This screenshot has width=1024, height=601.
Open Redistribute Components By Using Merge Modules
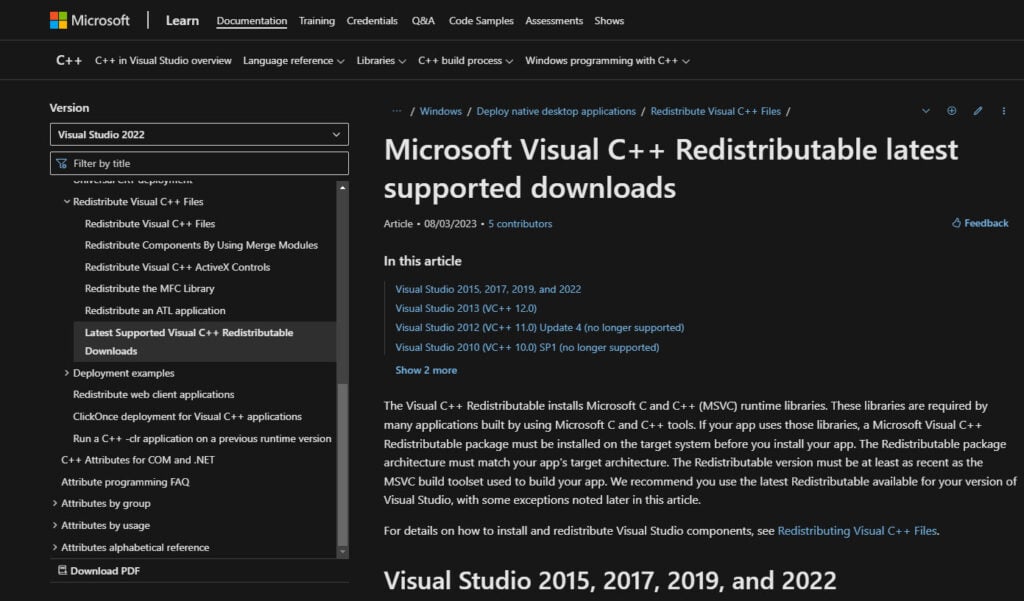point(201,245)
